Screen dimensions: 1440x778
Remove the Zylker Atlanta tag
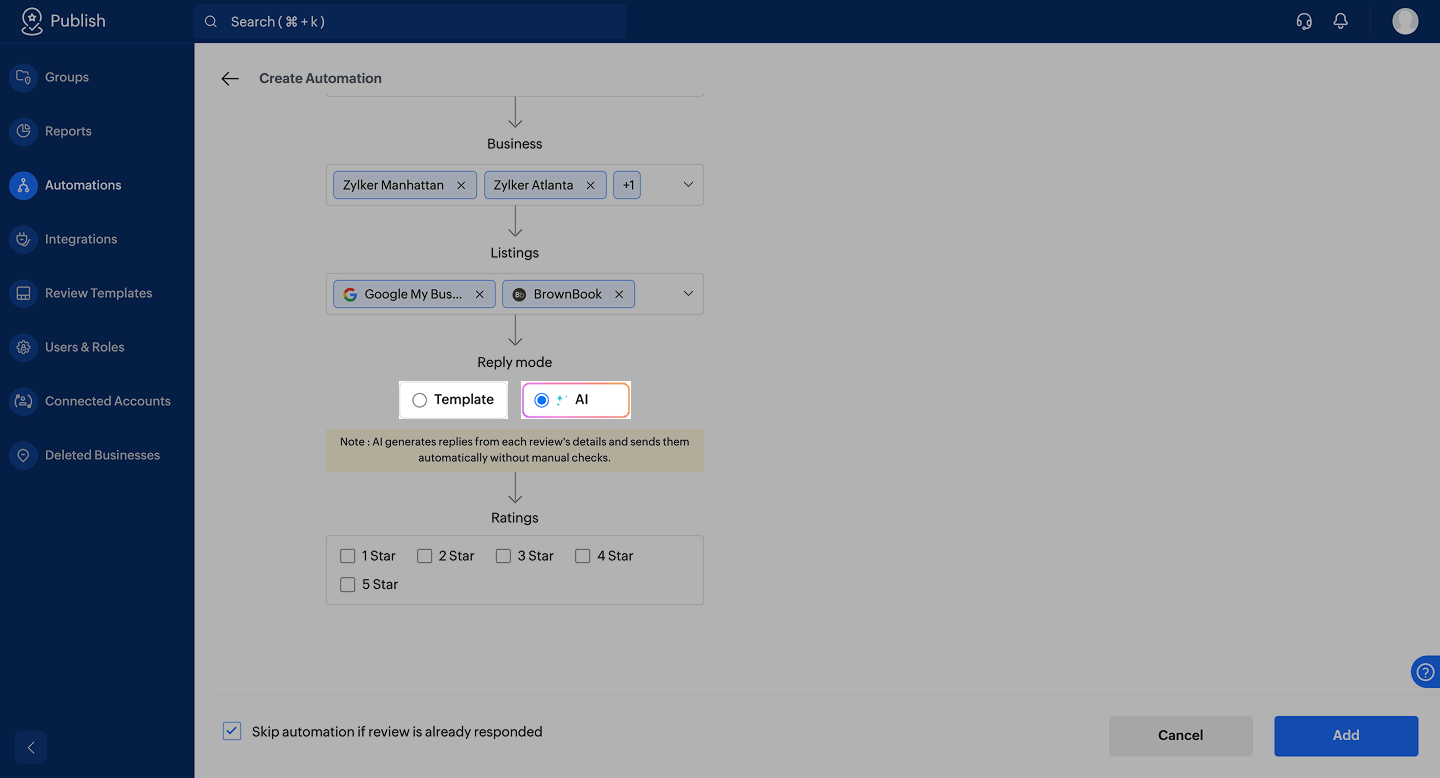tap(590, 185)
